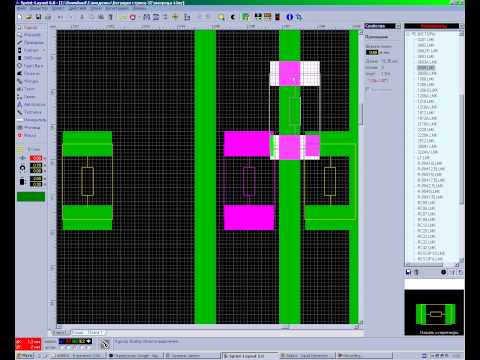Click the canvas horizontal scrollbar
480x360 pixels.
[x=207, y=327]
